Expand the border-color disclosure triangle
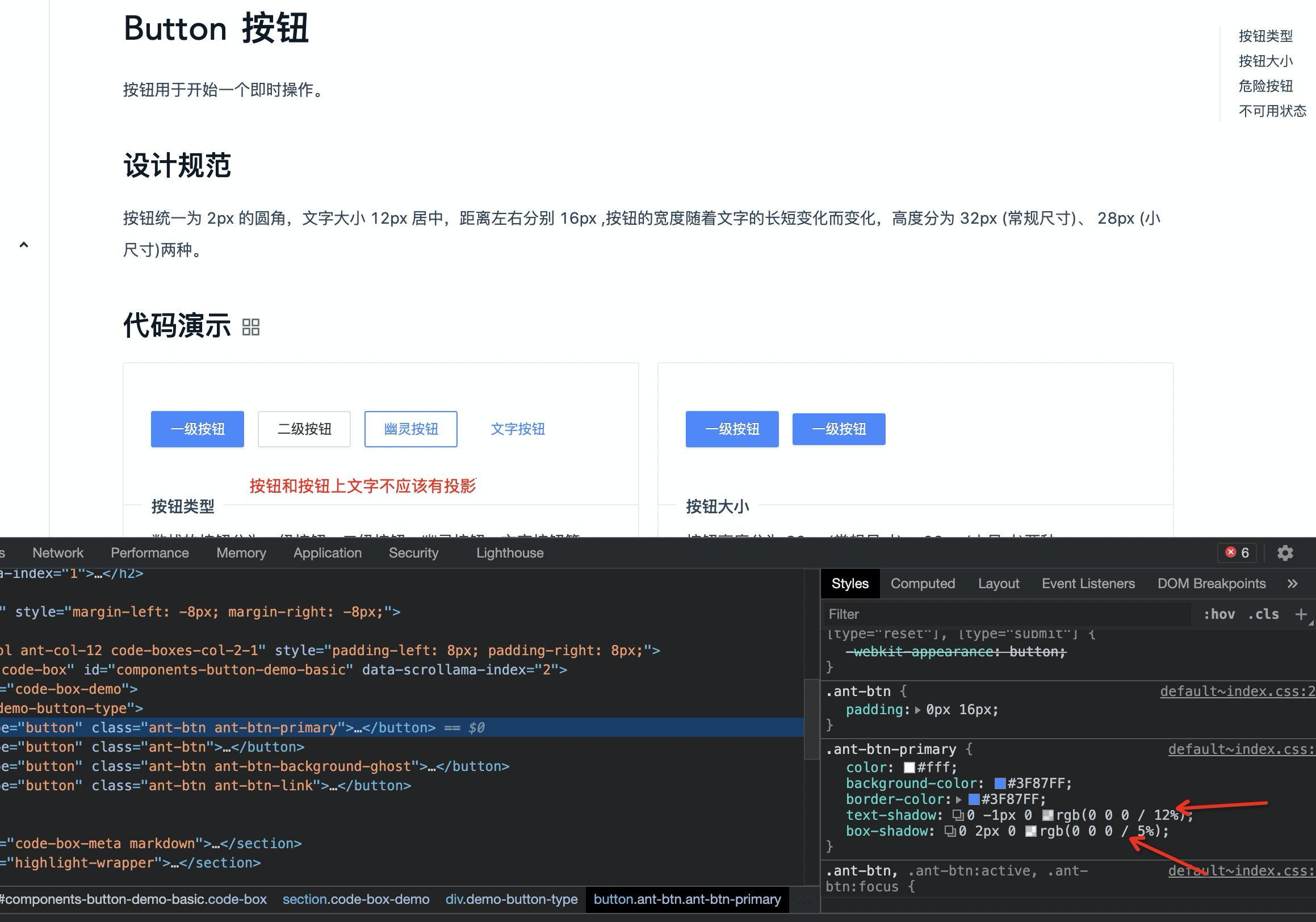The image size is (1316, 922). pos(959,799)
